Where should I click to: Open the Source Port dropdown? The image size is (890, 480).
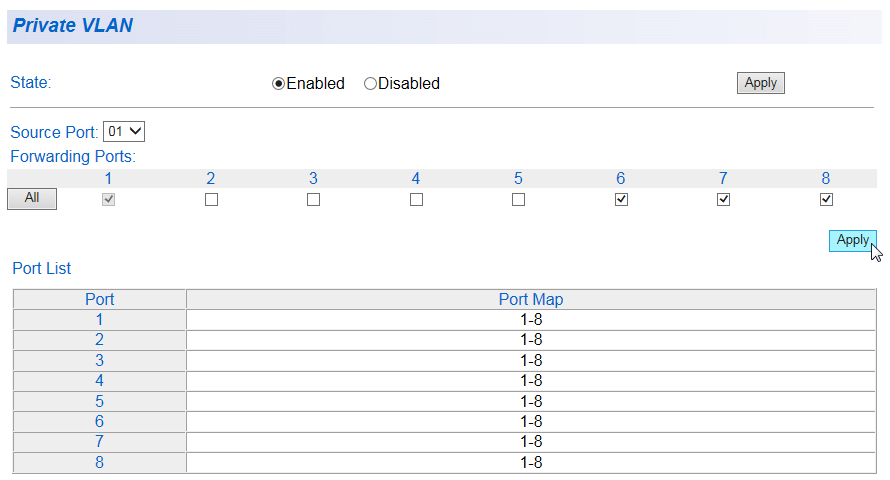(x=125, y=131)
